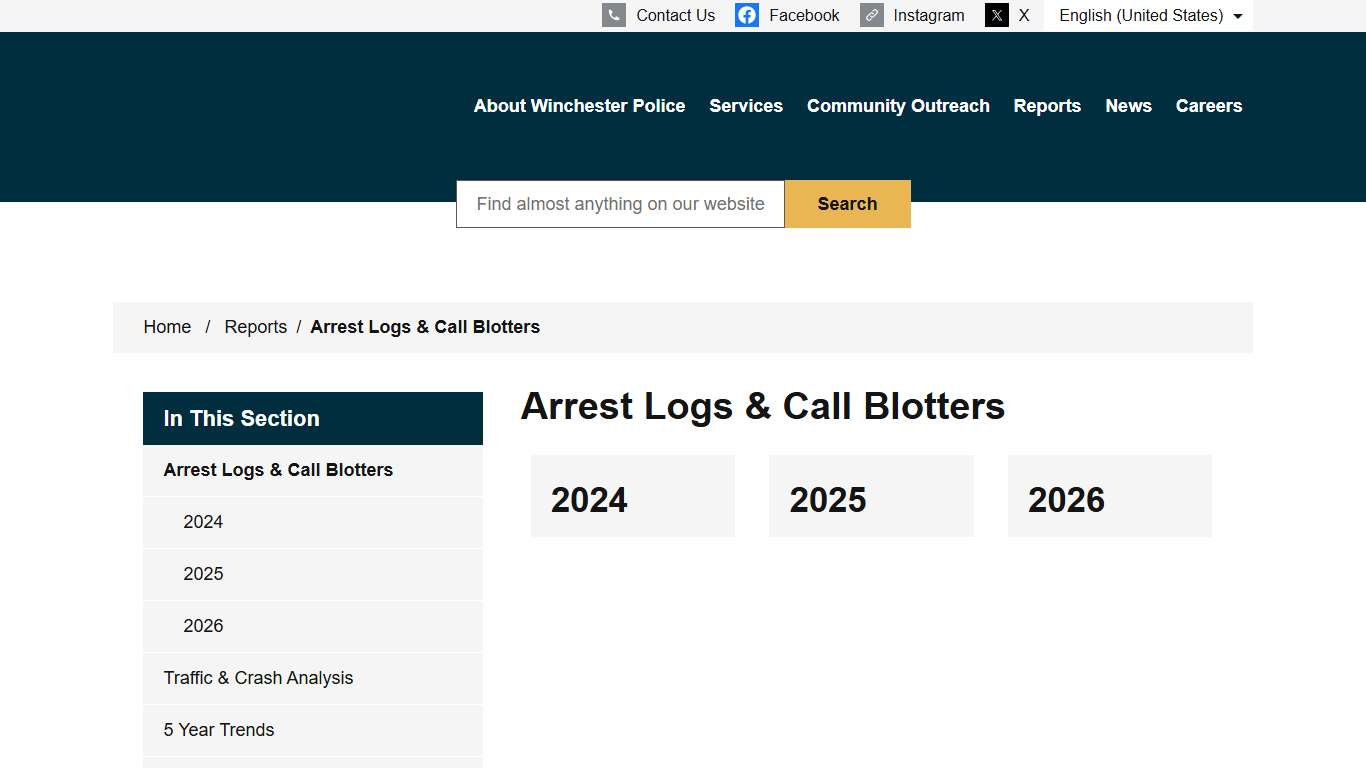View the 5 Year Trends report

(x=219, y=730)
